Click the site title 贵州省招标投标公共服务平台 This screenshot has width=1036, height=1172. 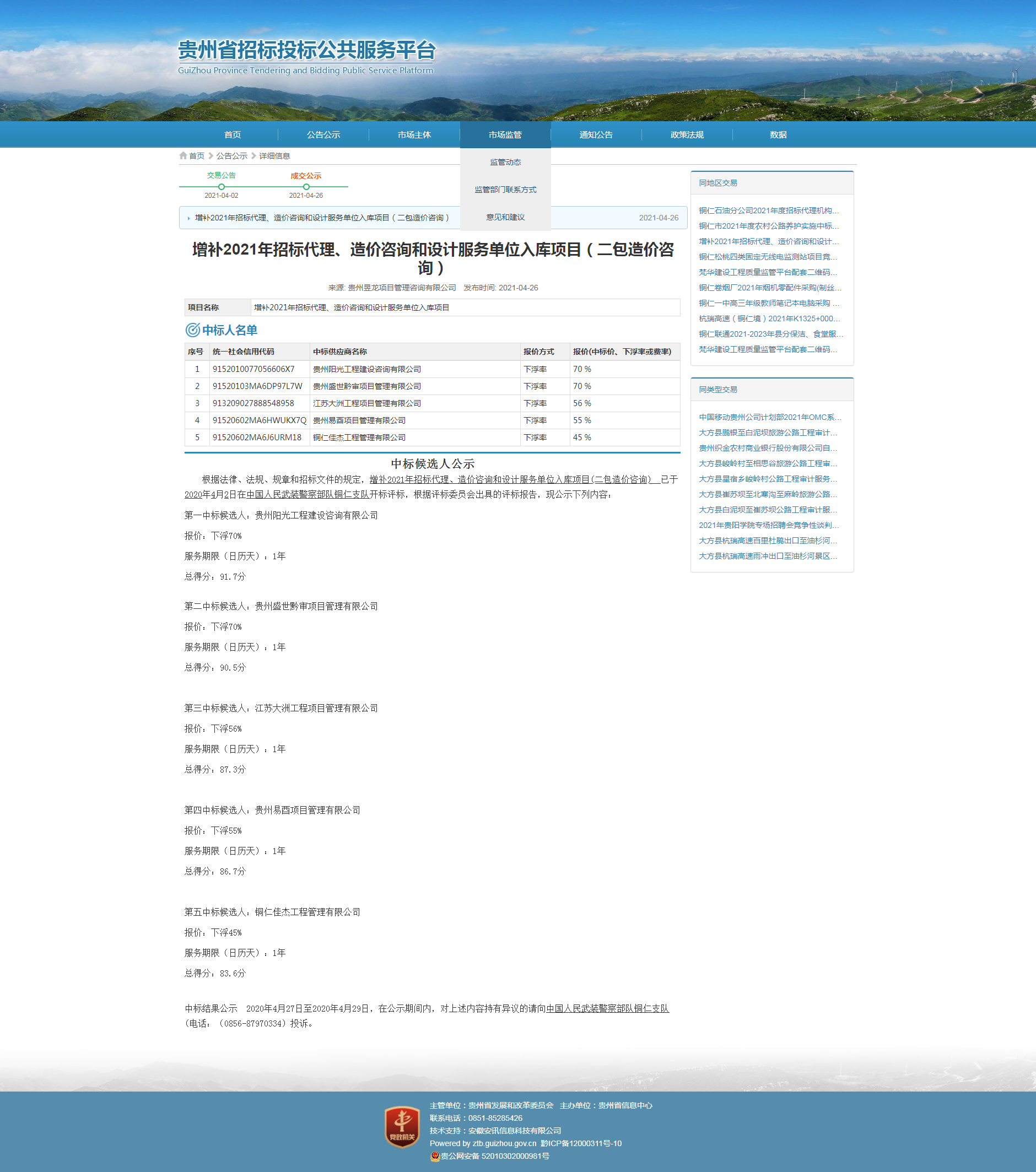click(307, 51)
